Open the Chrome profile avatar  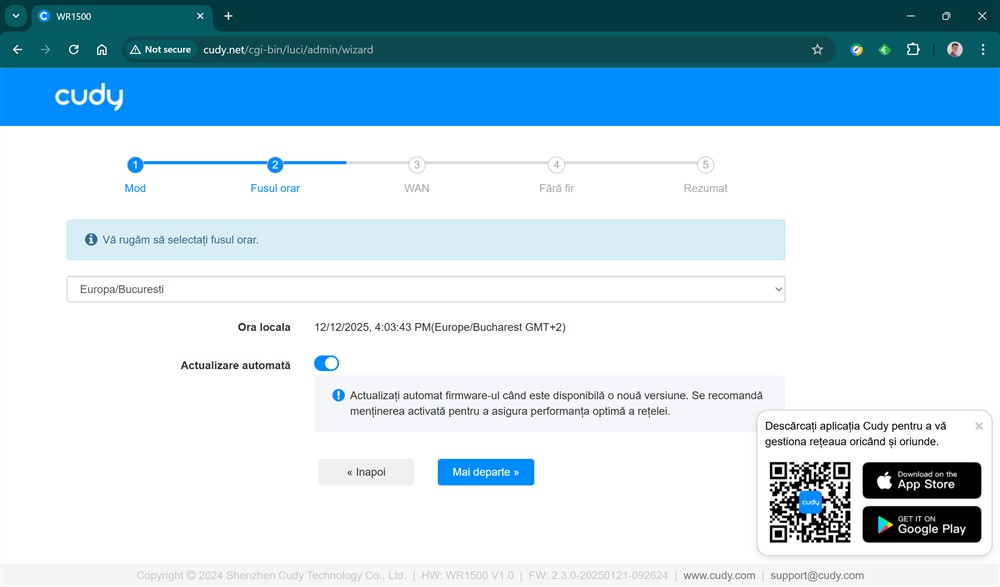click(954, 49)
